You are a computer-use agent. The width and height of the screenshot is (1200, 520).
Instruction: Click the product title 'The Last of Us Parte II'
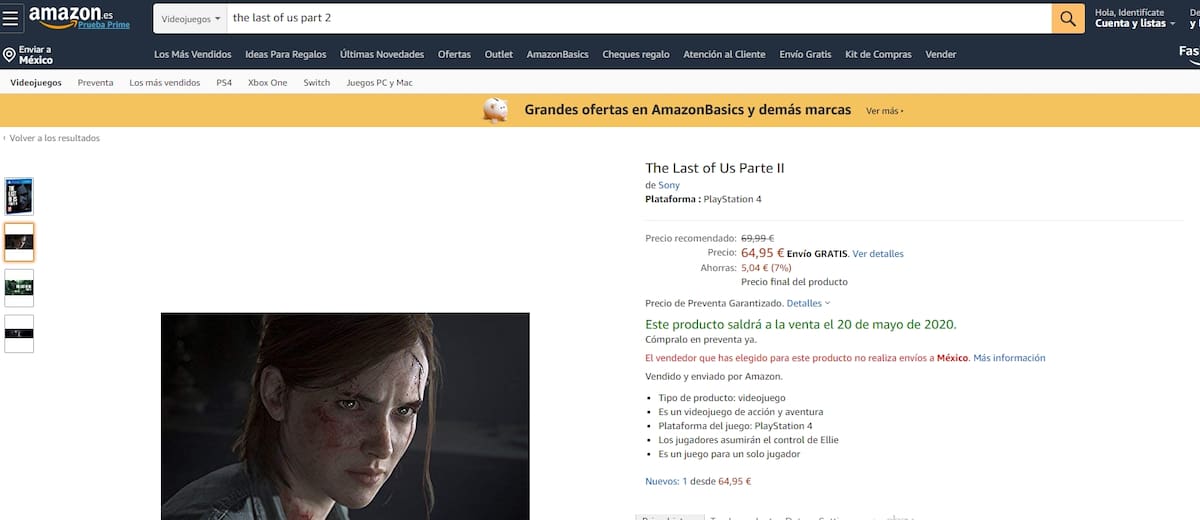715,168
